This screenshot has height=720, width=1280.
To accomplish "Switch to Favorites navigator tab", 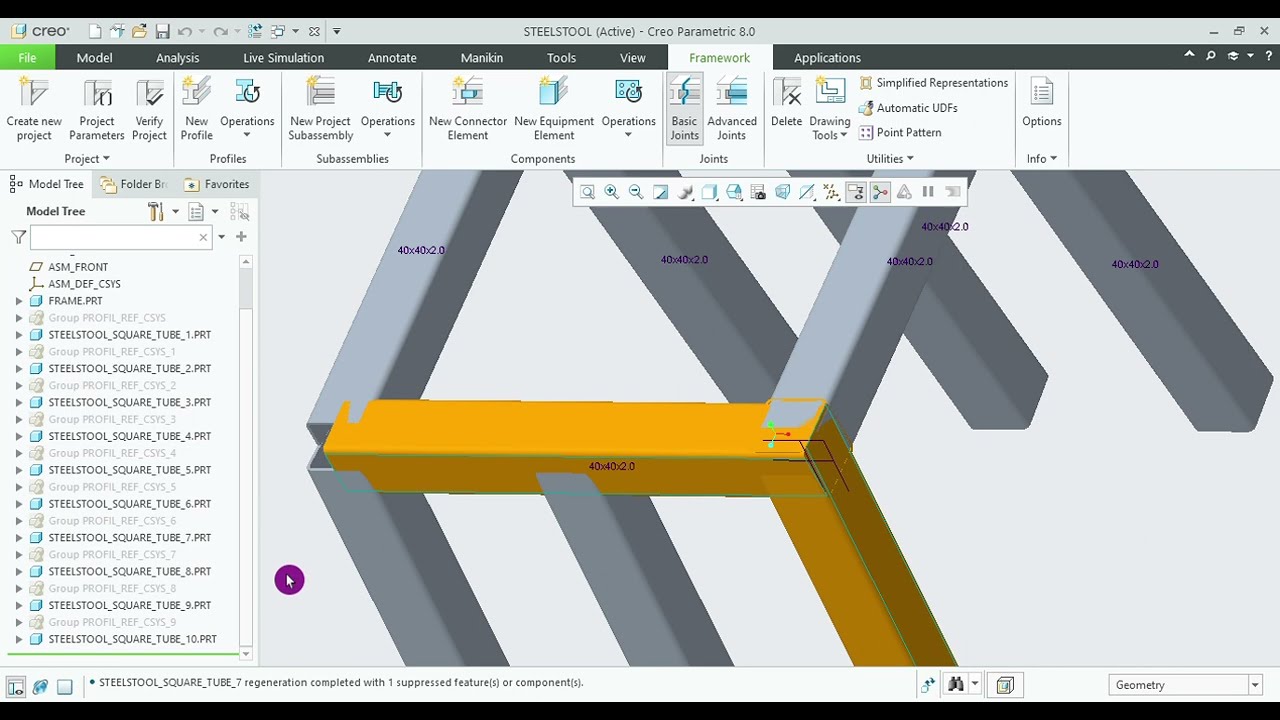I will (216, 184).
